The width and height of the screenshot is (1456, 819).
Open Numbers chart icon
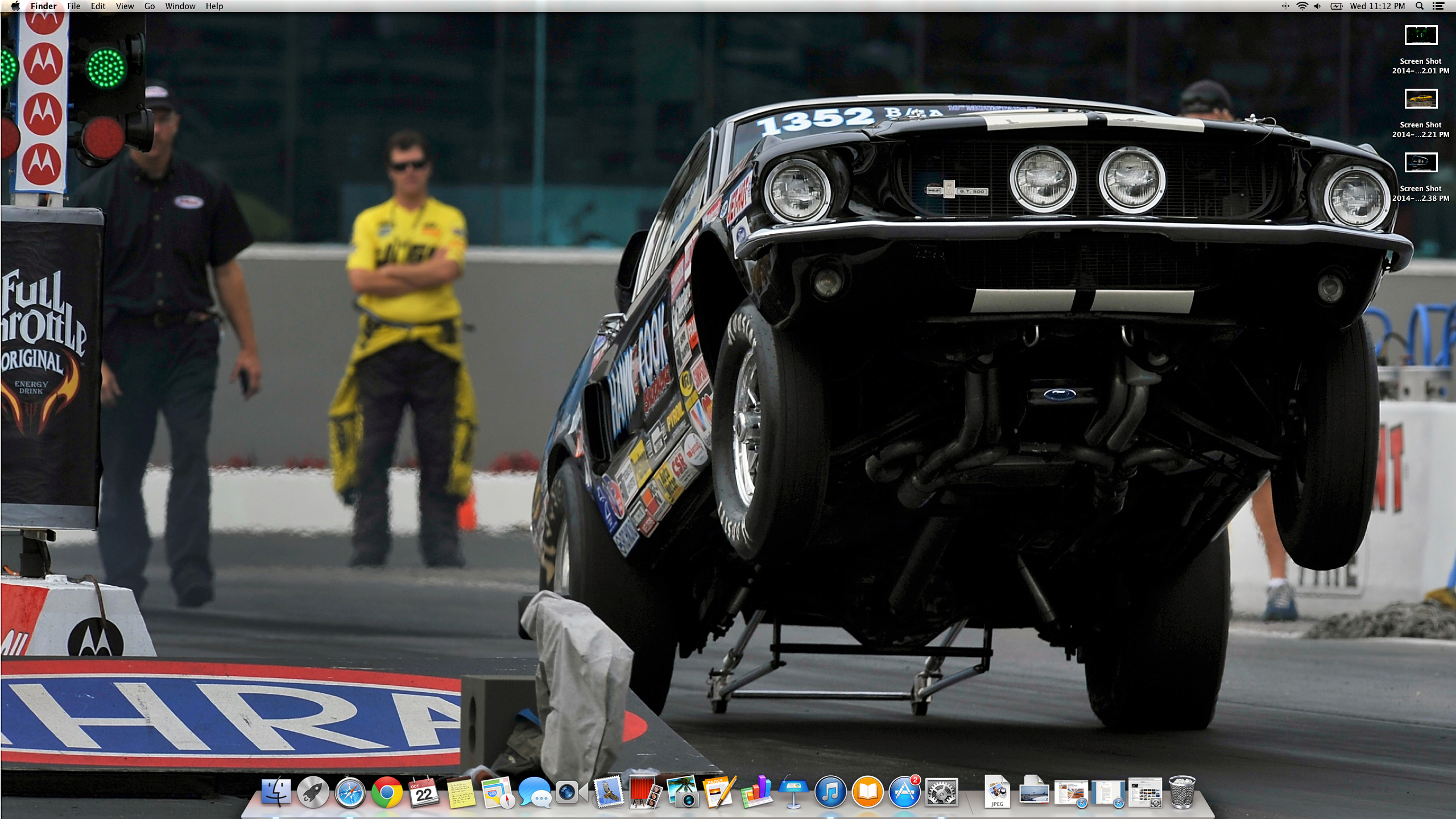pos(756,792)
